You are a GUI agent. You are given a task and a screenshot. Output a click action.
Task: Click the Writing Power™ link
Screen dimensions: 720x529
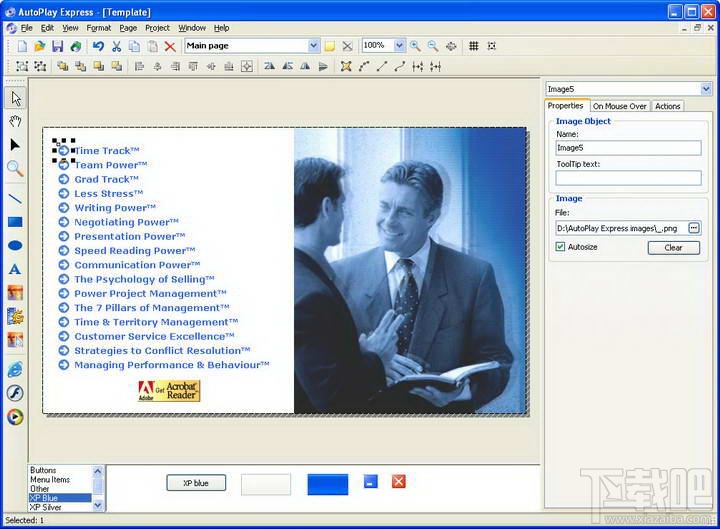115,208
